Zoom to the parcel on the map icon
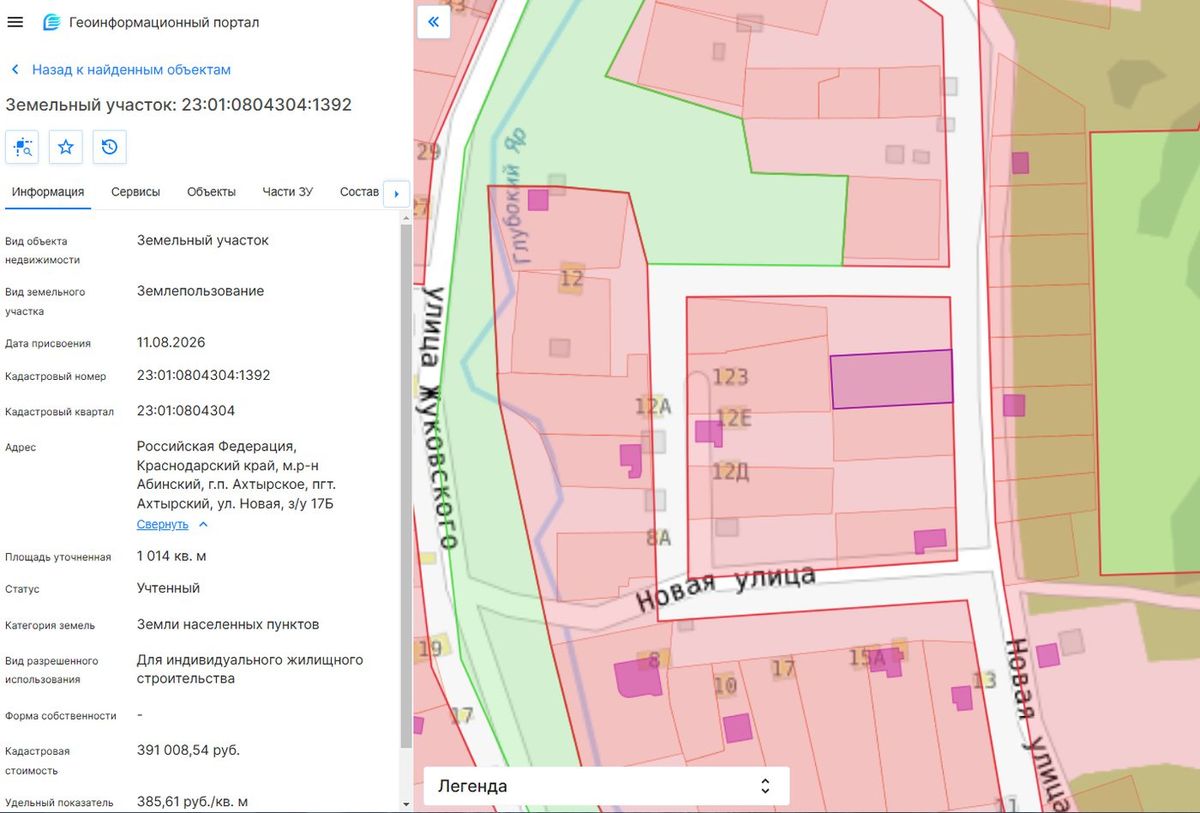 point(22,147)
